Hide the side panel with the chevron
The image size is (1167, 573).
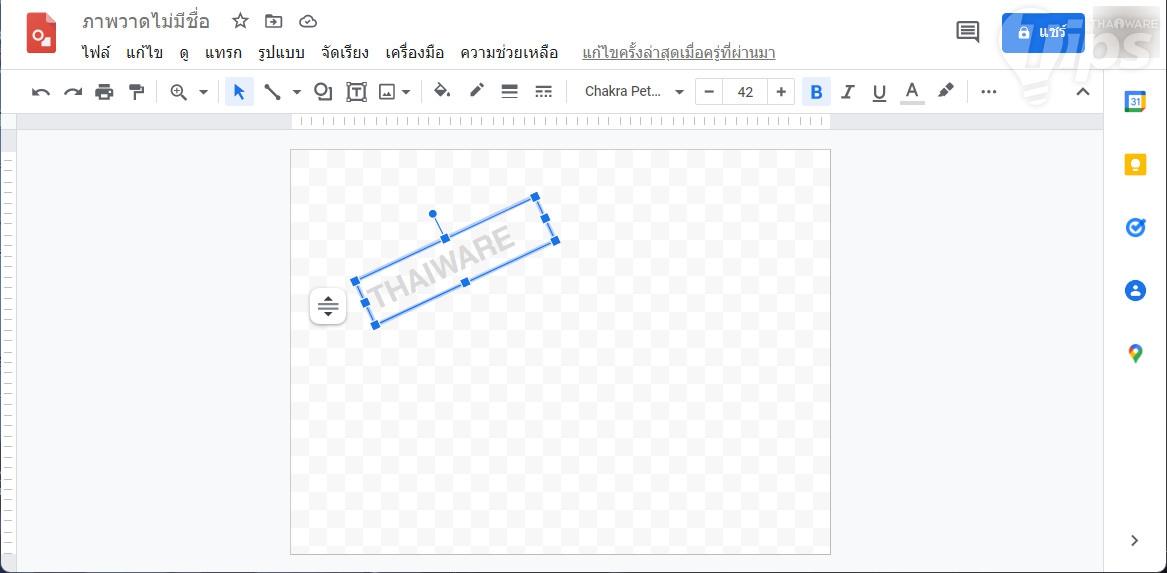click(x=1134, y=540)
